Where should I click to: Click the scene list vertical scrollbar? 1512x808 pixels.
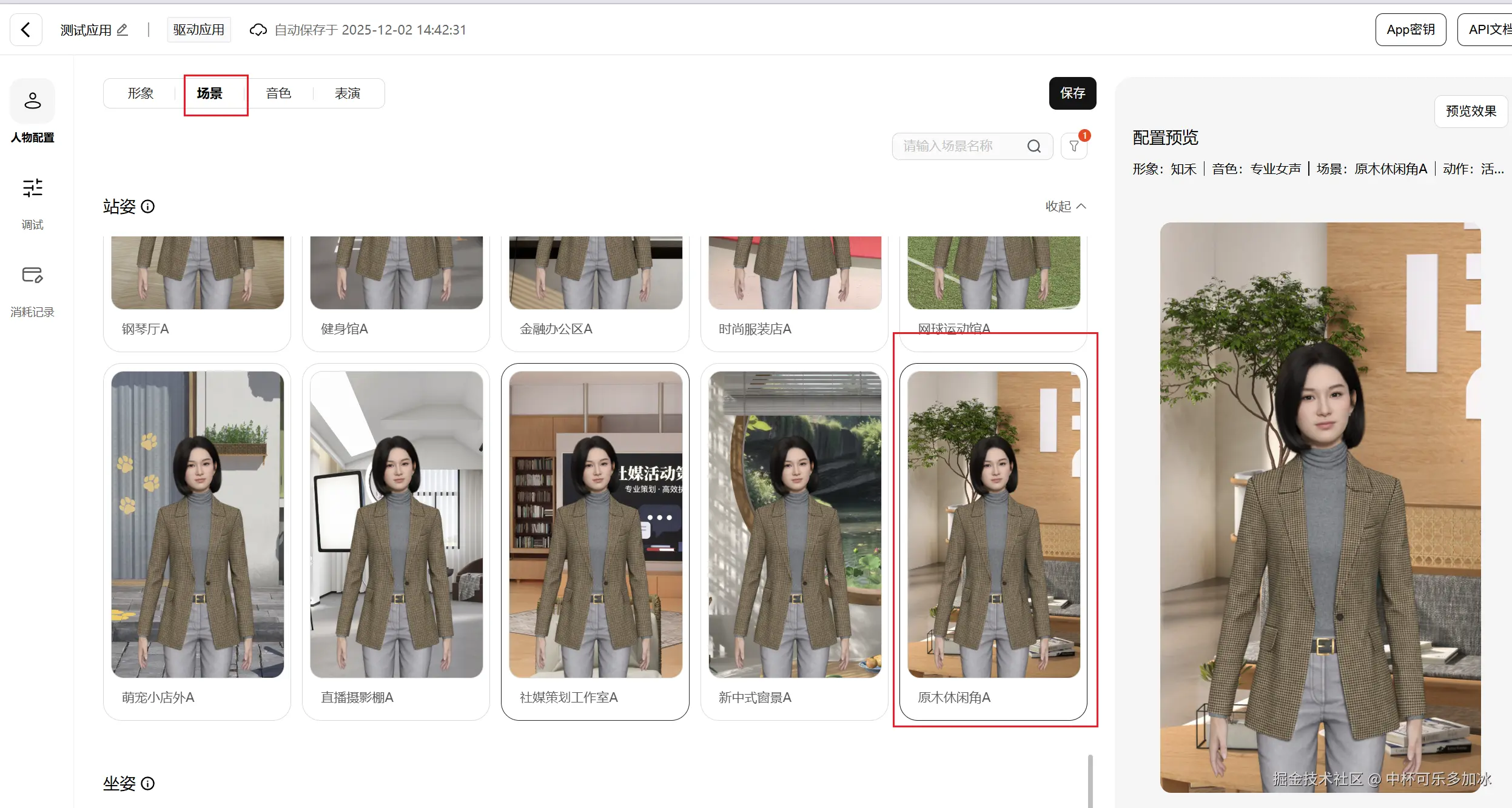click(x=1090, y=781)
